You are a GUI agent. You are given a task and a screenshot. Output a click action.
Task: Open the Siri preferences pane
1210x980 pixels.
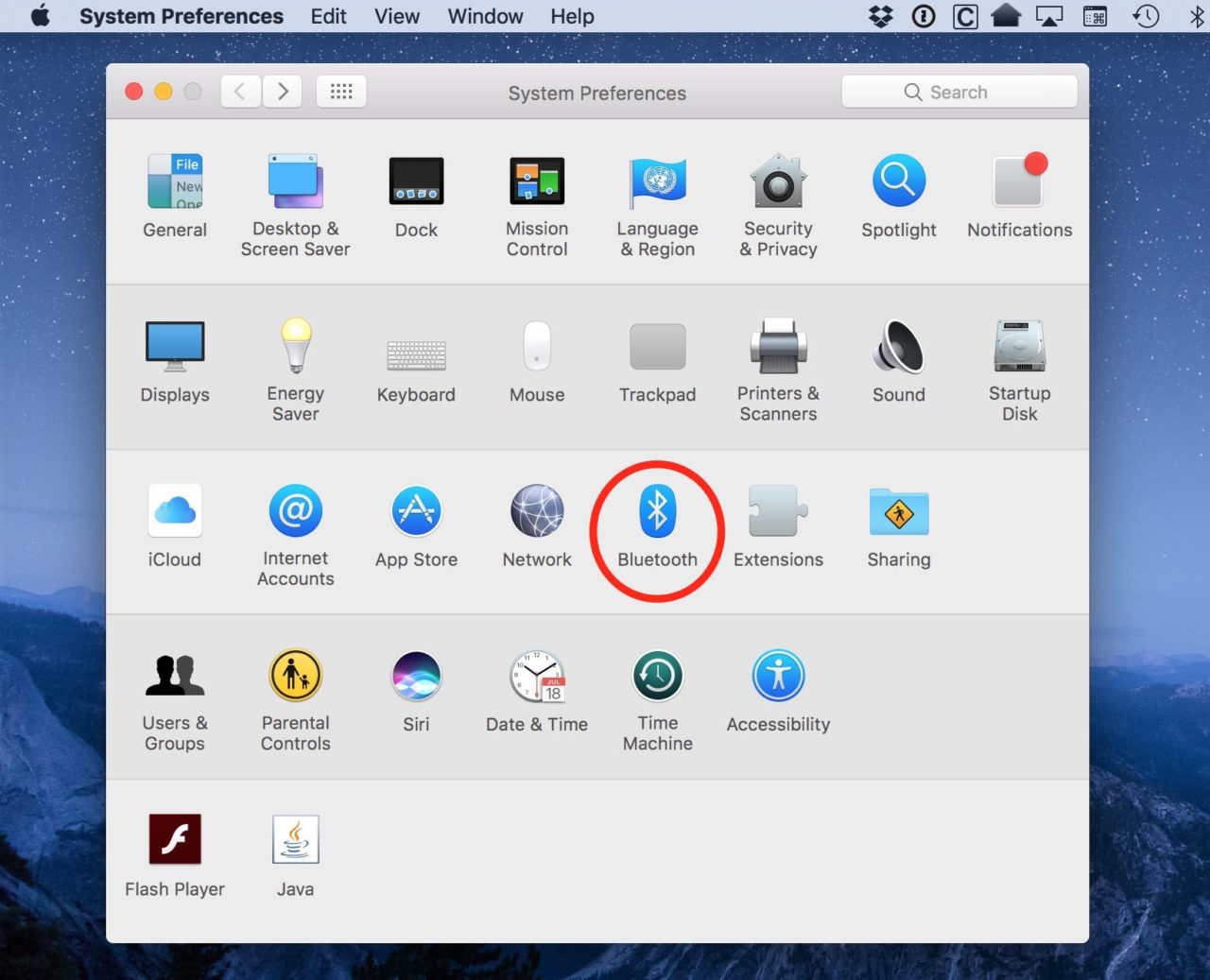(x=416, y=692)
